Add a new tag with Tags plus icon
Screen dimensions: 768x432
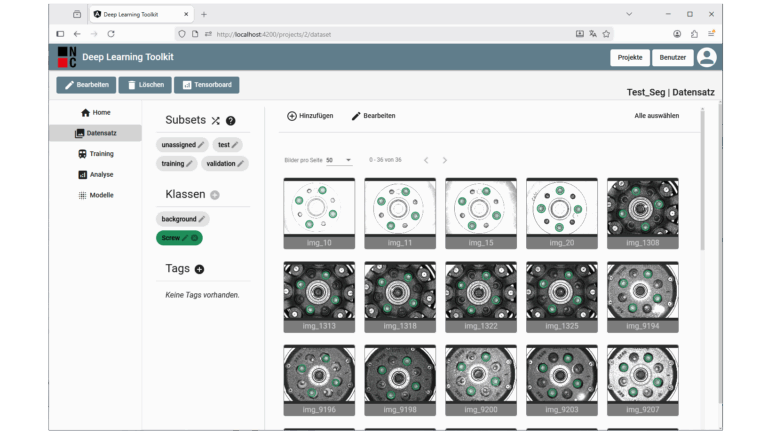(x=199, y=269)
